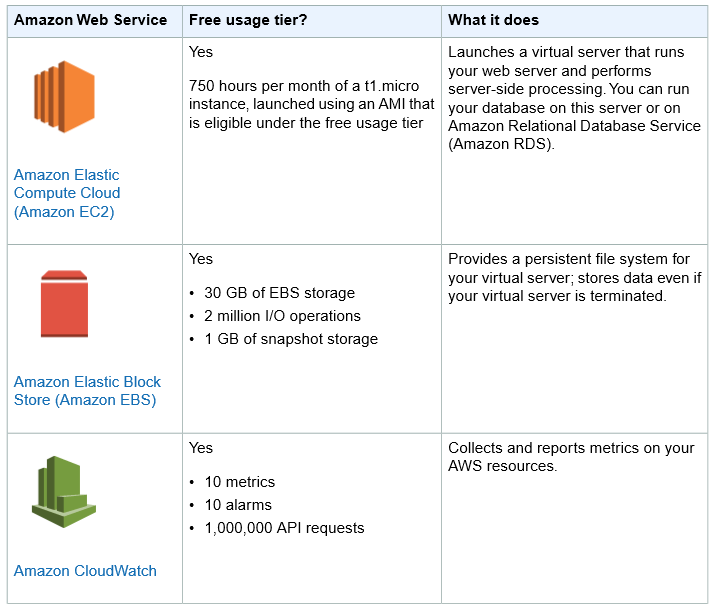712x607 pixels.
Task: Click the EC2 'Launches a virtual server' description
Action: pos(574,98)
